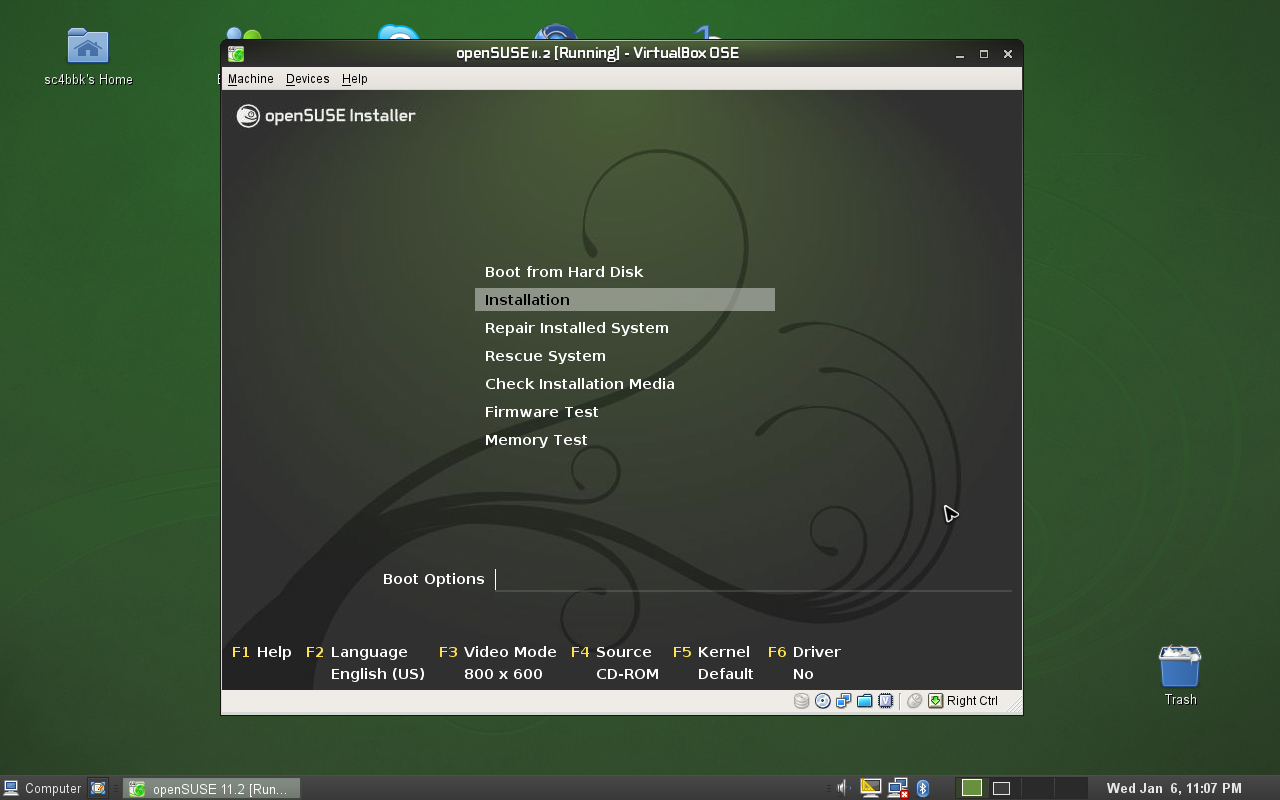Click into the Boot Options field
The image size is (1280, 800).
coord(753,579)
